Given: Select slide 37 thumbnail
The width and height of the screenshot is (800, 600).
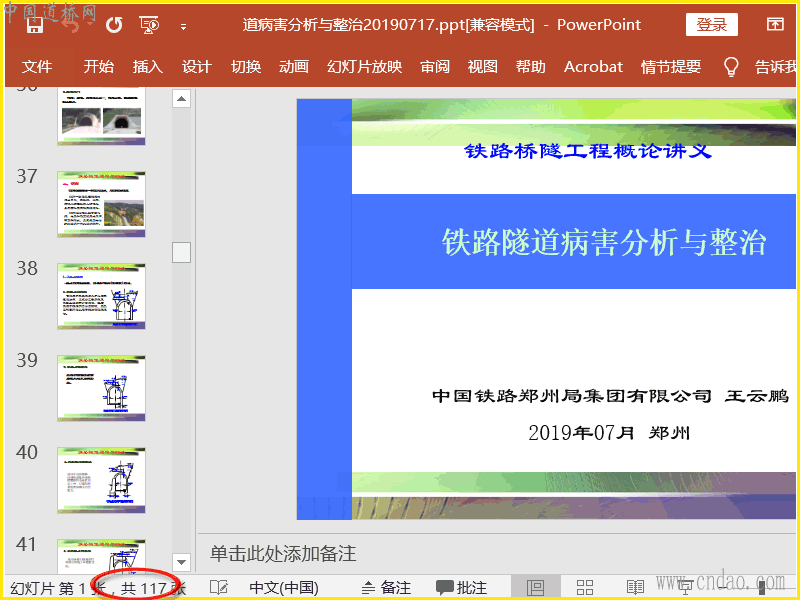Looking at the screenshot, I should [x=101, y=204].
